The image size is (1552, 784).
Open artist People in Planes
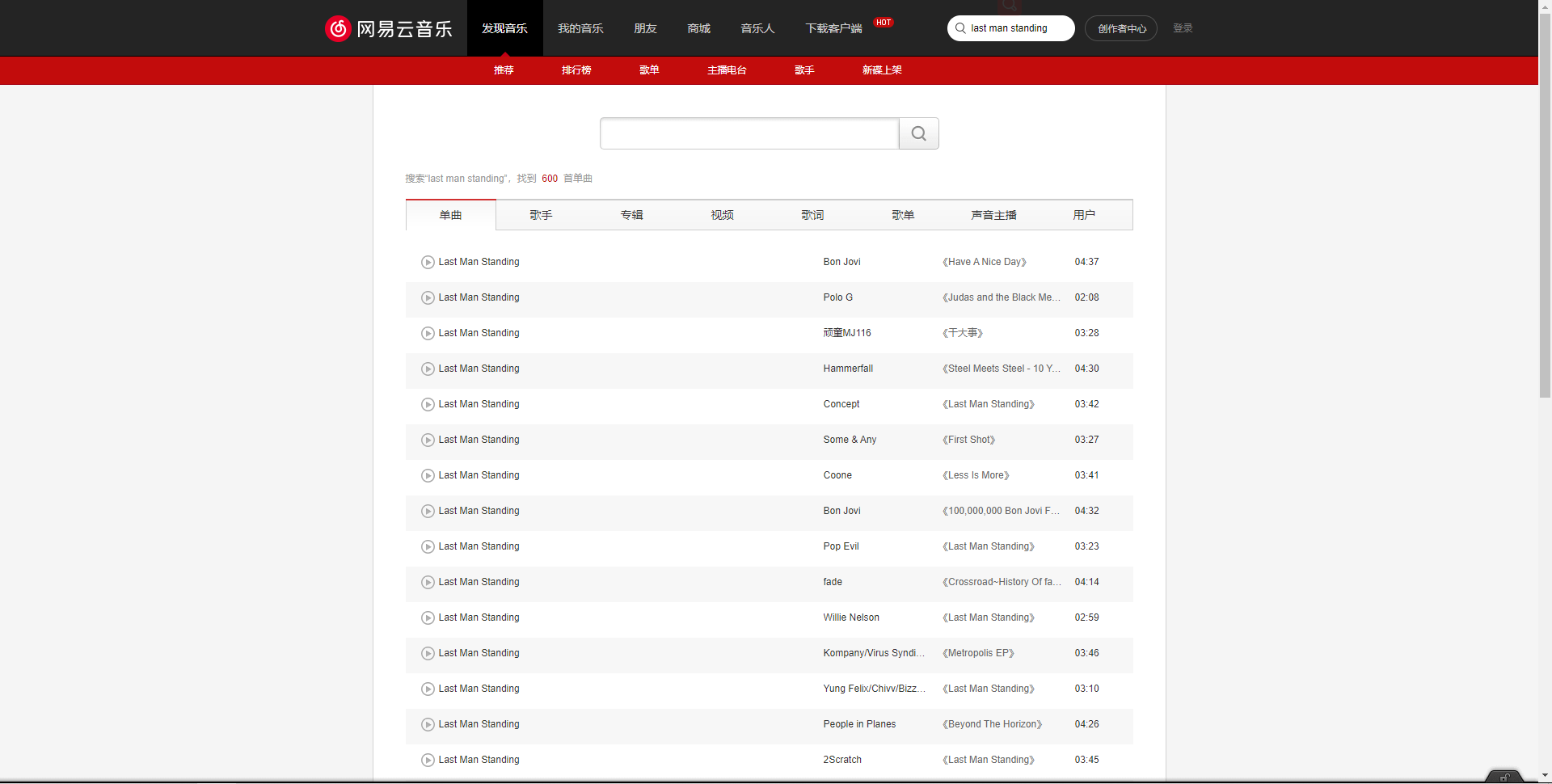click(x=859, y=724)
